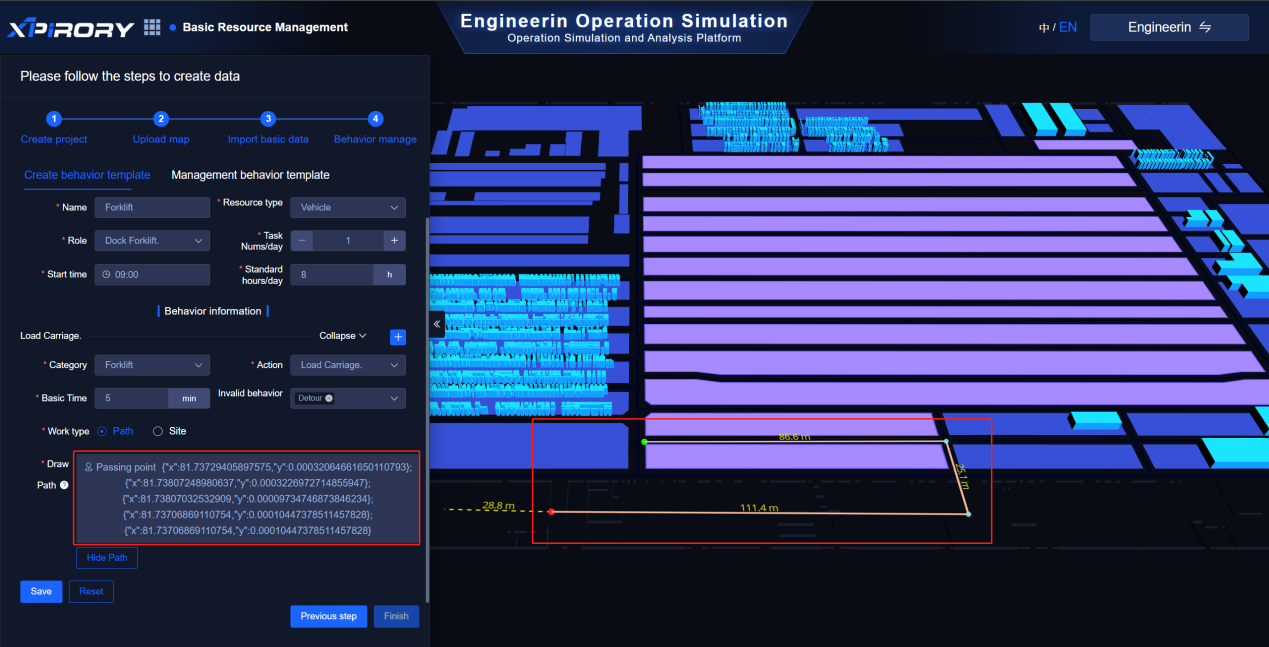
Task: Click the Save button
Action: [41, 591]
